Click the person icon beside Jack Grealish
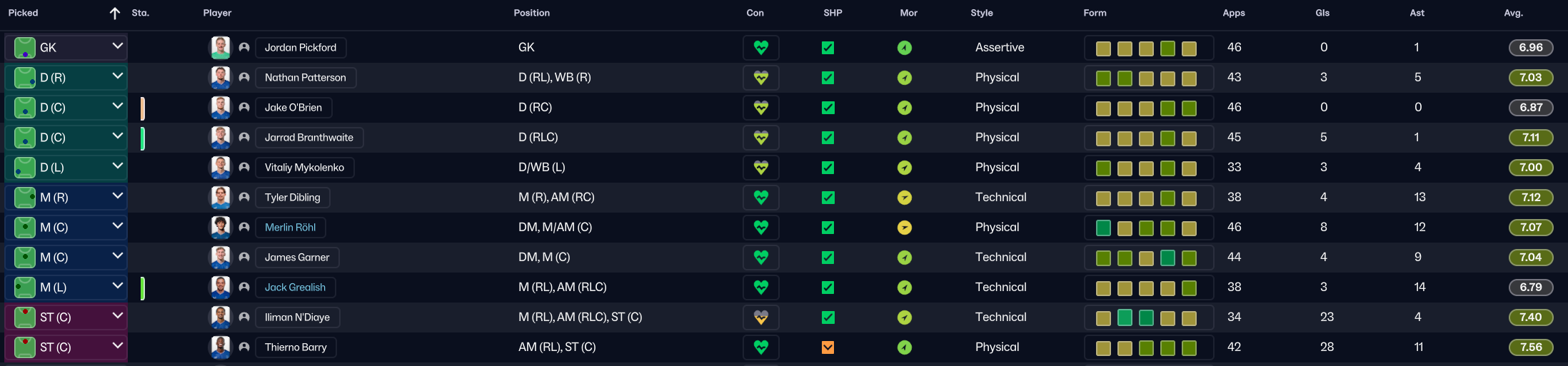This screenshot has height=366, width=1568. (x=244, y=288)
